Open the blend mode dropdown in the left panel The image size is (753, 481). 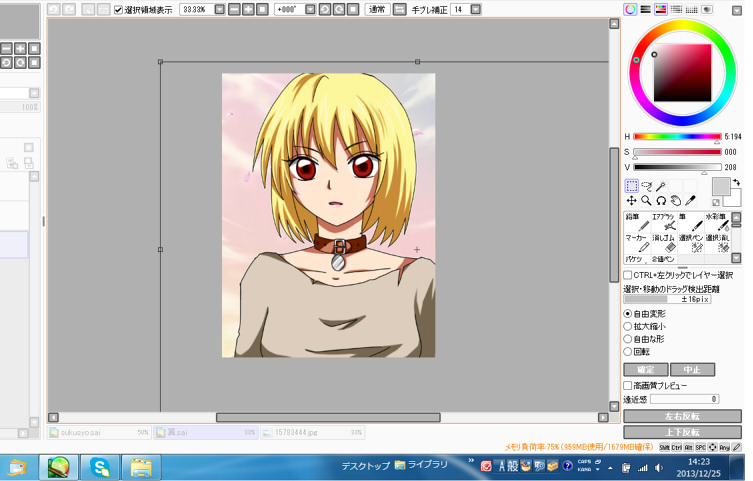point(34,93)
